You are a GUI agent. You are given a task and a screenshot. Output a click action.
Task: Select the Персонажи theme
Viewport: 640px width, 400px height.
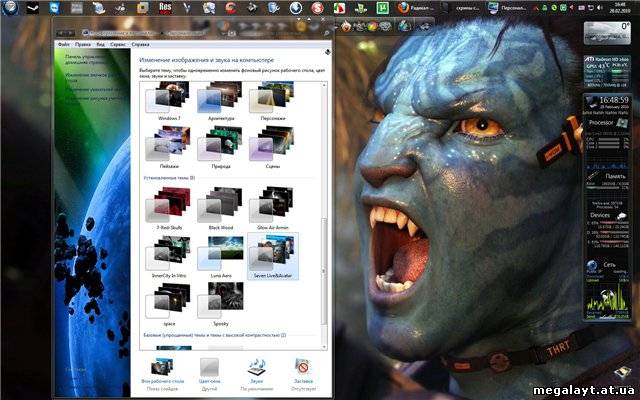pyautogui.click(x=273, y=101)
